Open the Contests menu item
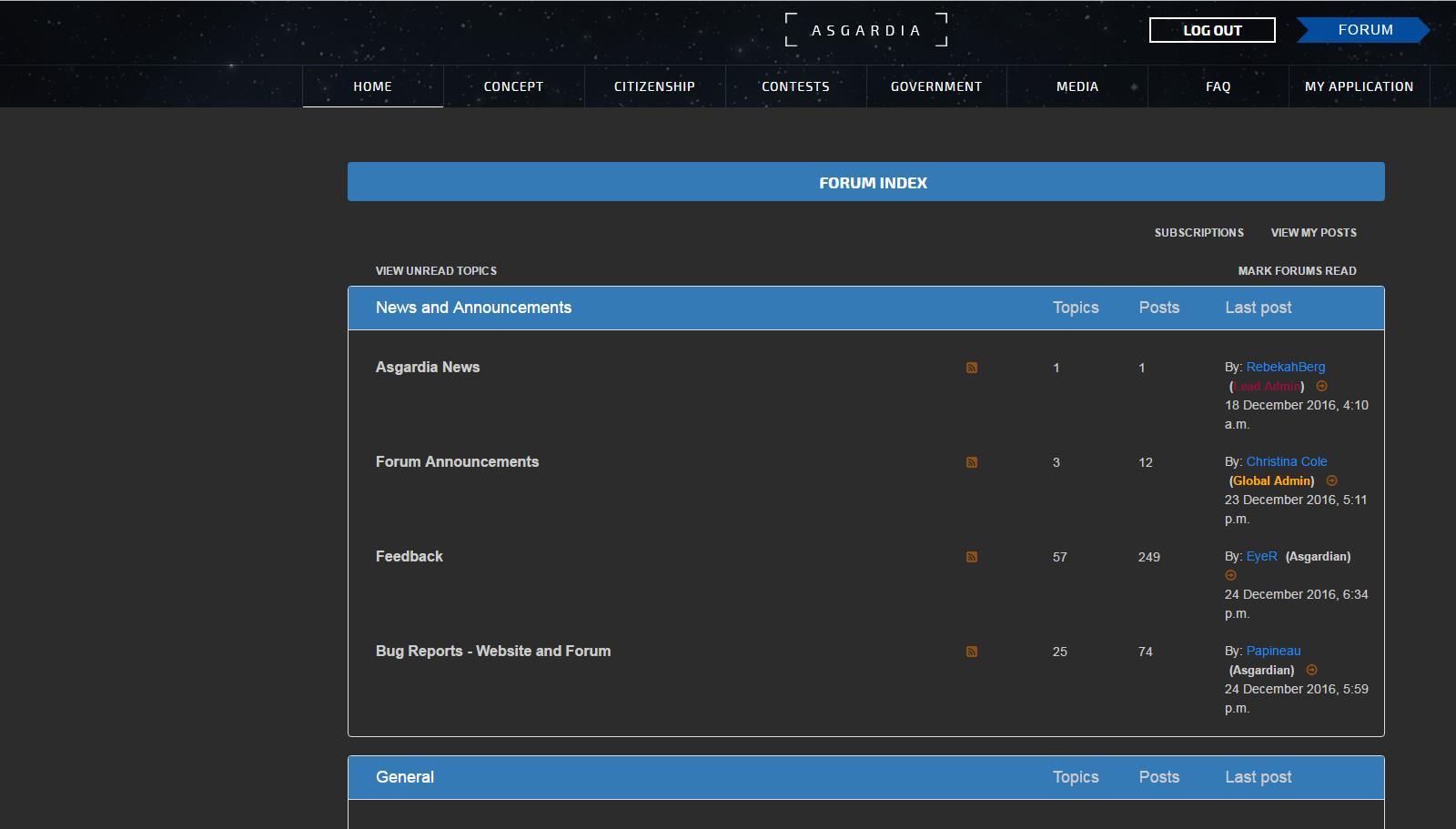 tap(795, 86)
